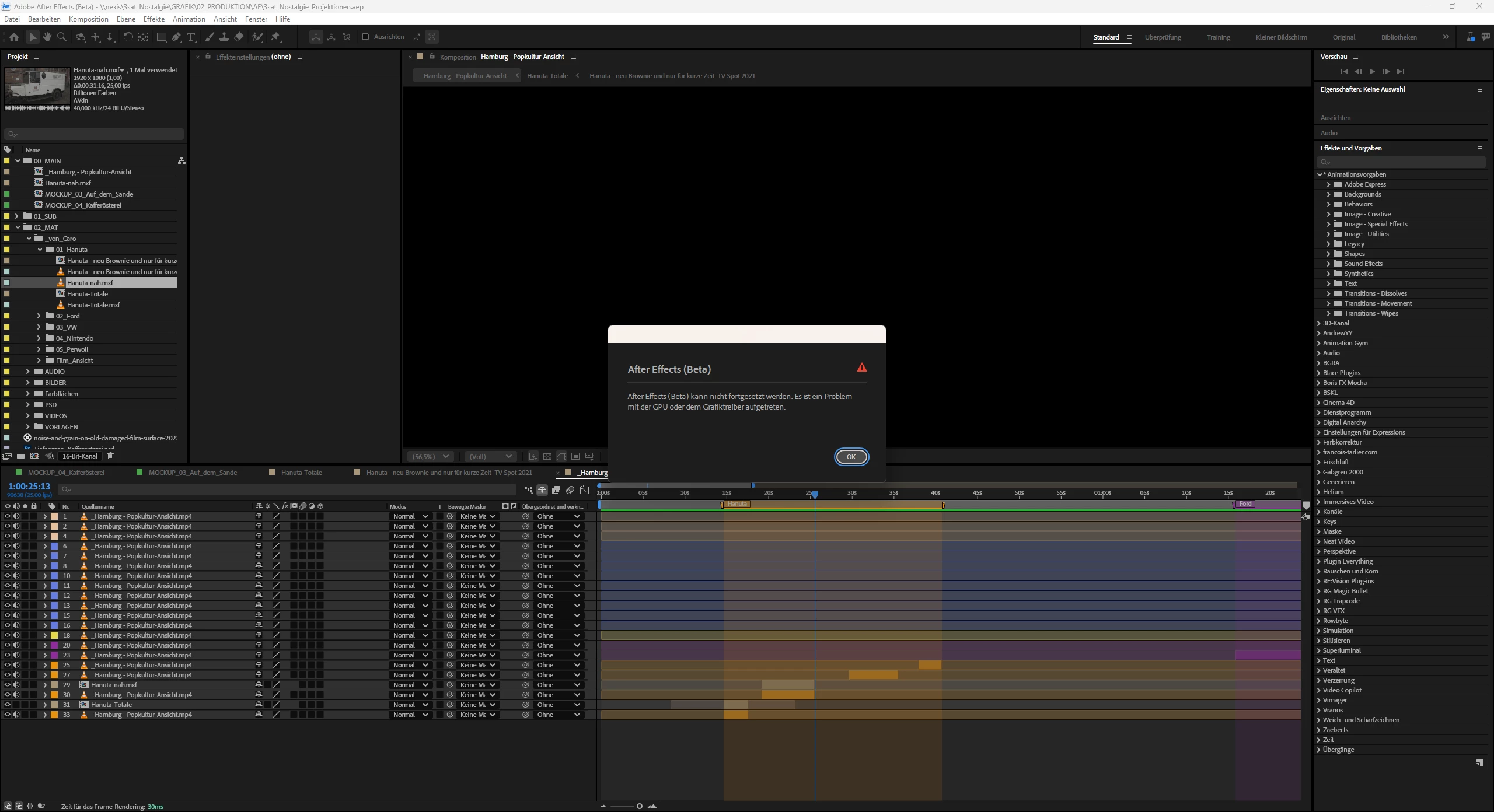
Task: Select the Type text tool
Action: point(191,37)
